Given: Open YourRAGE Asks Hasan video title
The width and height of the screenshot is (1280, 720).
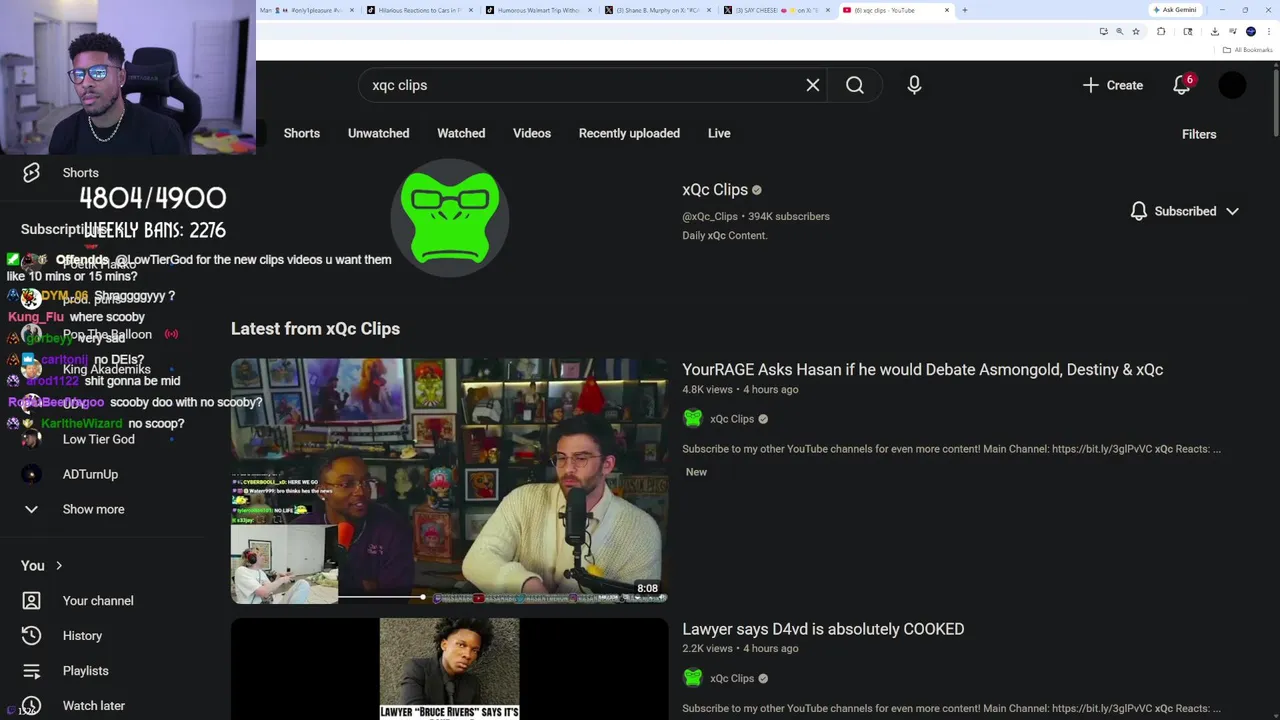Looking at the screenshot, I should [922, 370].
